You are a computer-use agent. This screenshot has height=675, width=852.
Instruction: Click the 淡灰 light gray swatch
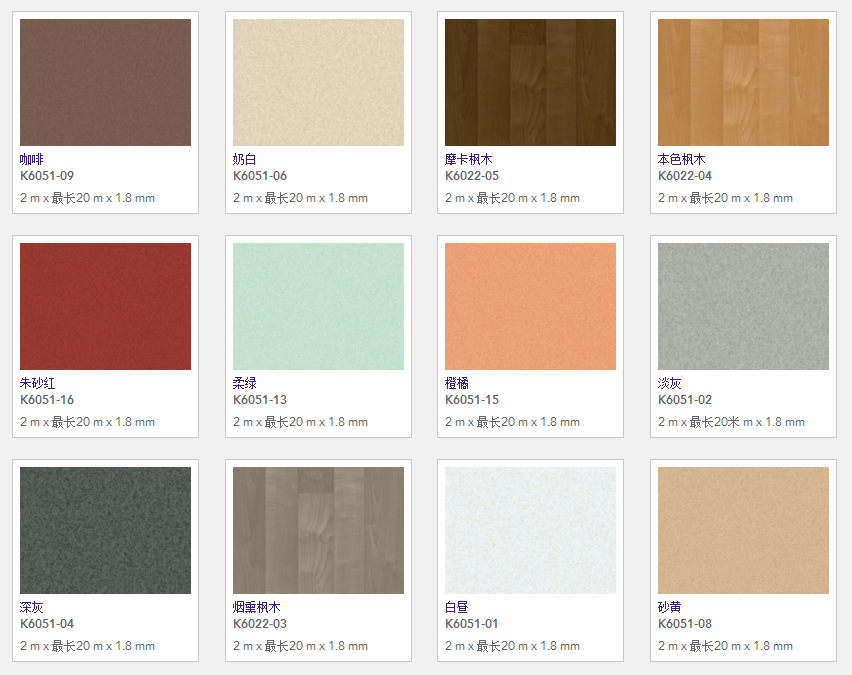click(743, 307)
